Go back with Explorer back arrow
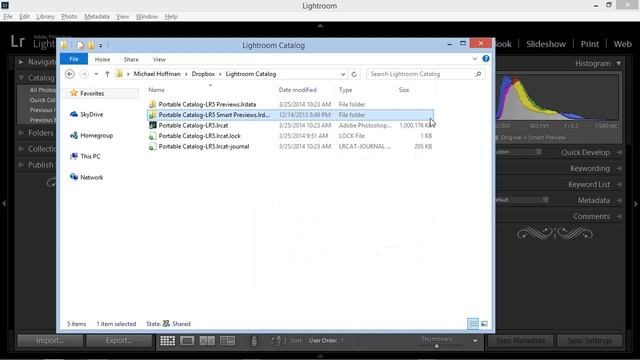This screenshot has height=360, width=640. pyautogui.click(x=70, y=74)
